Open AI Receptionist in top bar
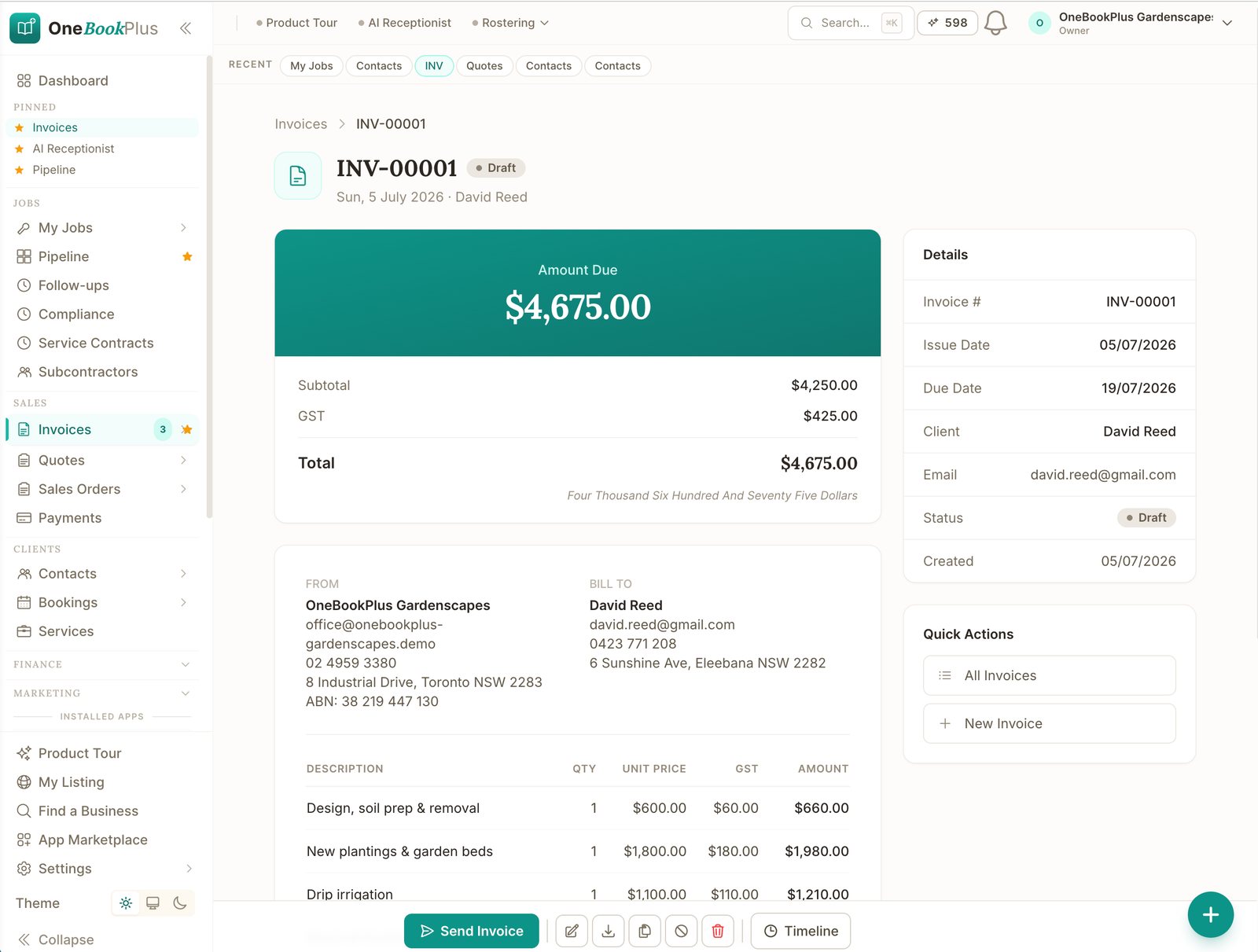The height and width of the screenshot is (952, 1258). tap(404, 23)
